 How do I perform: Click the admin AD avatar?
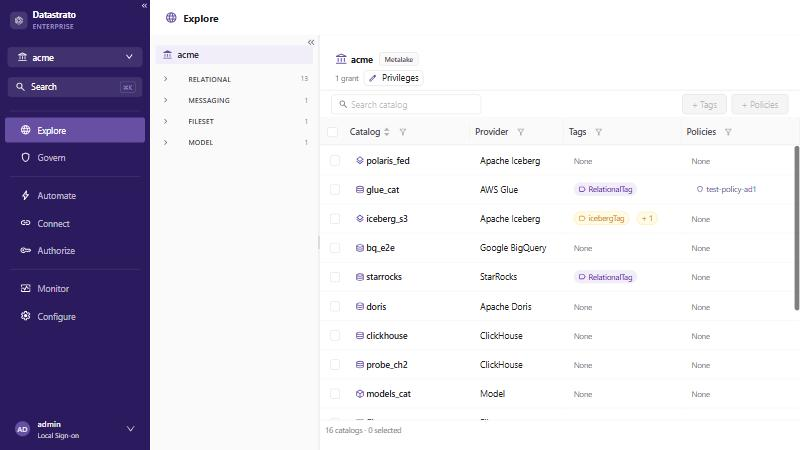(x=22, y=429)
